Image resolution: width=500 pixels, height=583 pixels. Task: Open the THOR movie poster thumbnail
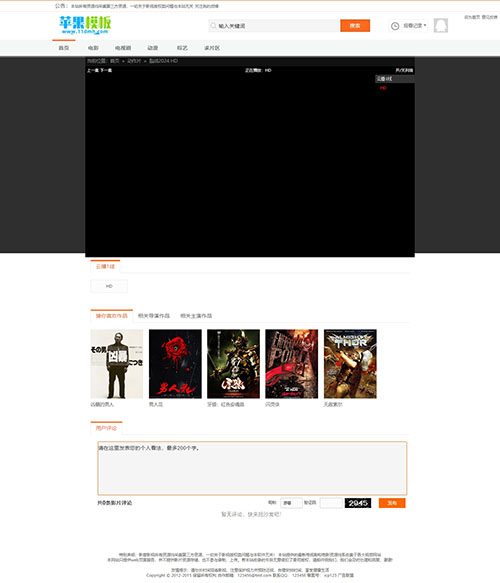(x=350, y=364)
